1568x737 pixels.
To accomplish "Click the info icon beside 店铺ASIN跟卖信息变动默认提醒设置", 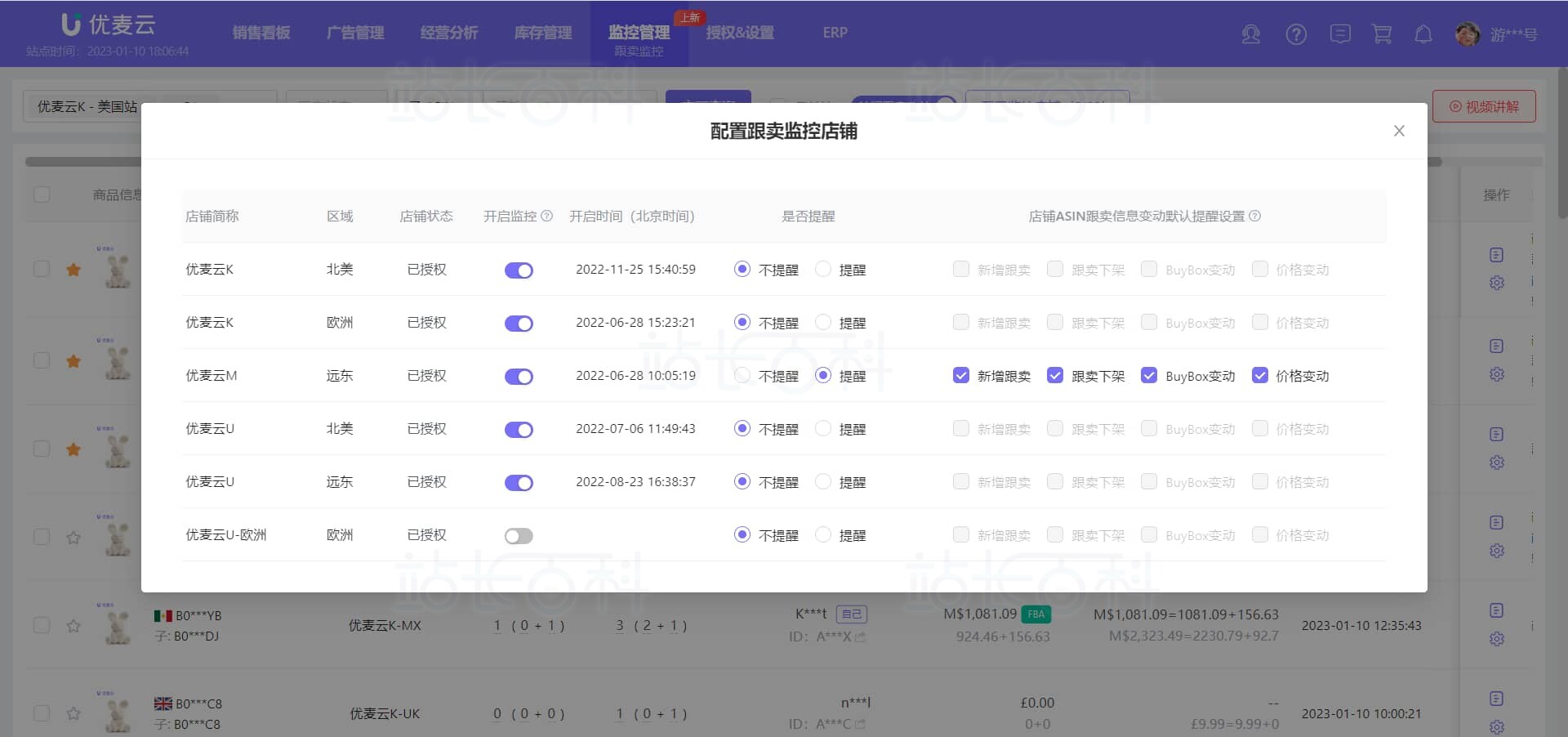I will [1255, 217].
